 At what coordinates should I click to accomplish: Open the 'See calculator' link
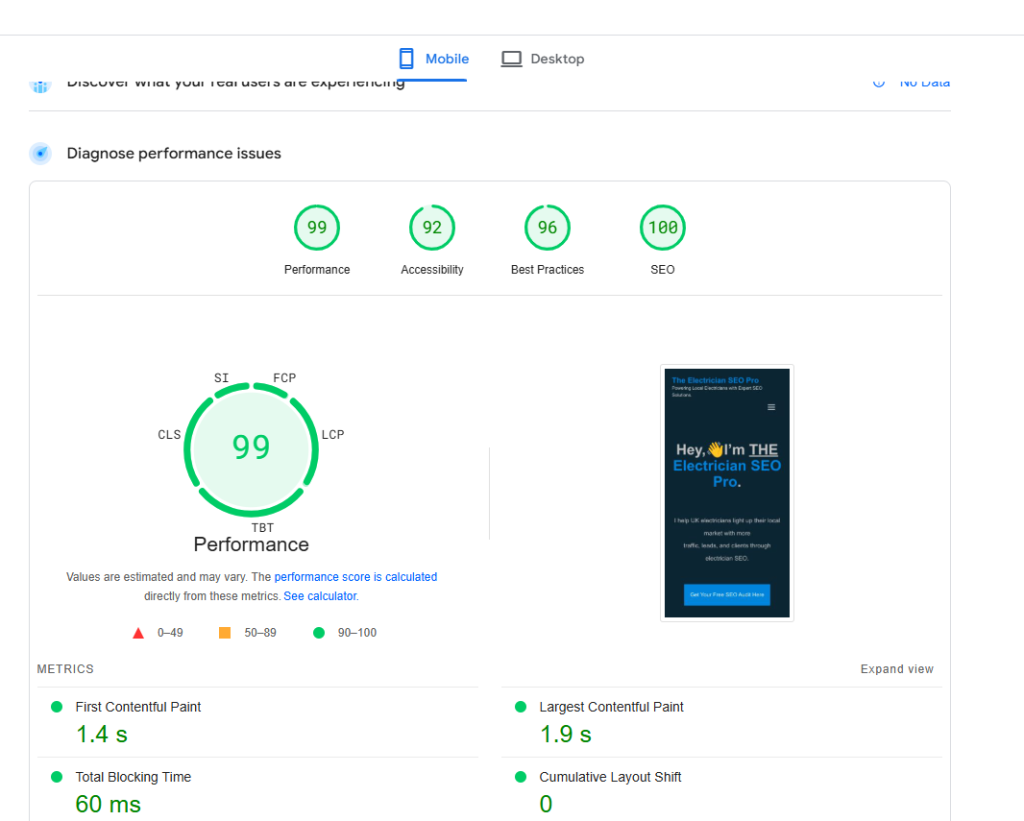tap(320, 596)
